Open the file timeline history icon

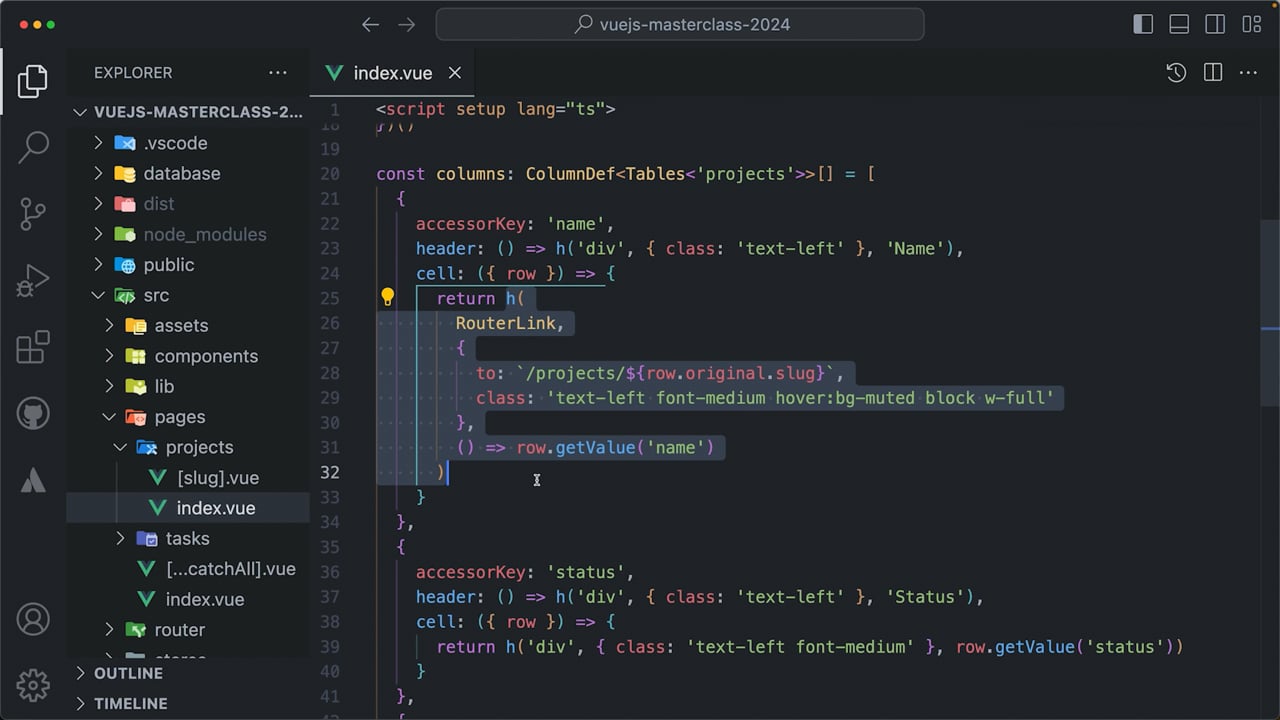[x=1176, y=72]
